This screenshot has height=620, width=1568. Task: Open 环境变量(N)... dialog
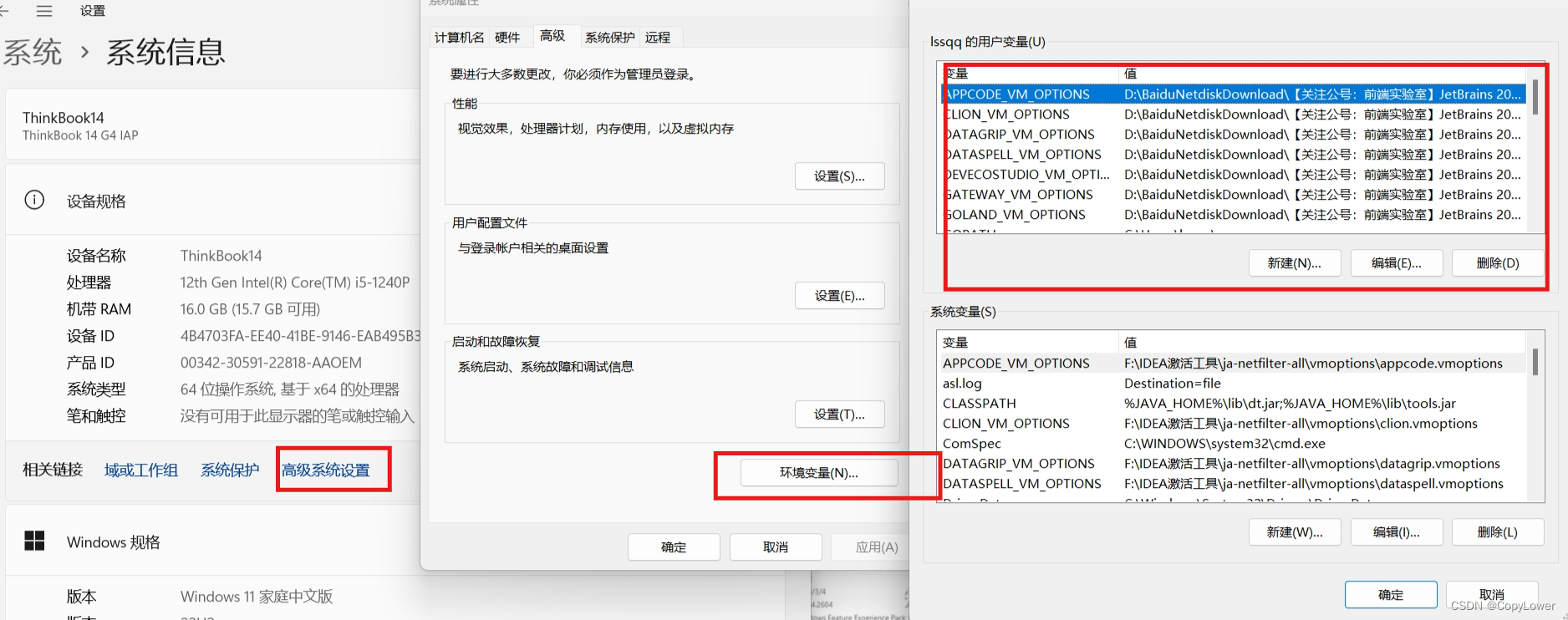(x=819, y=473)
